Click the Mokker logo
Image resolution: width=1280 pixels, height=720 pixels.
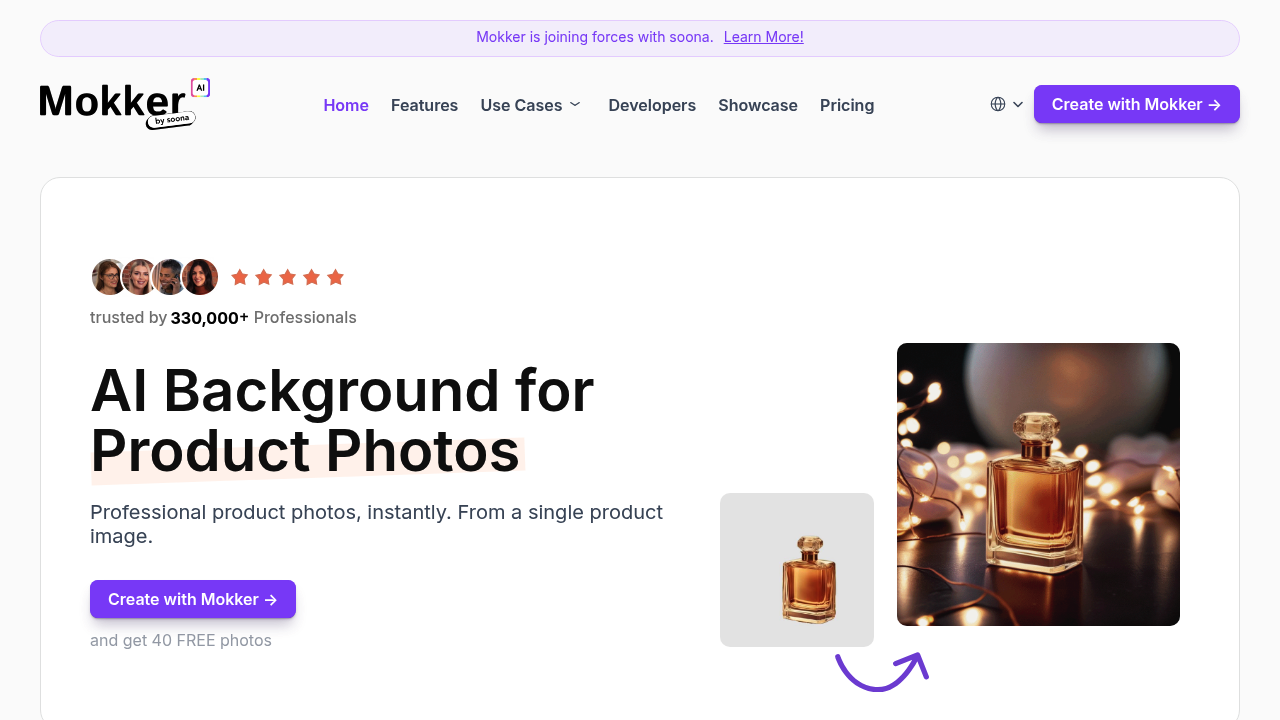coord(125,104)
